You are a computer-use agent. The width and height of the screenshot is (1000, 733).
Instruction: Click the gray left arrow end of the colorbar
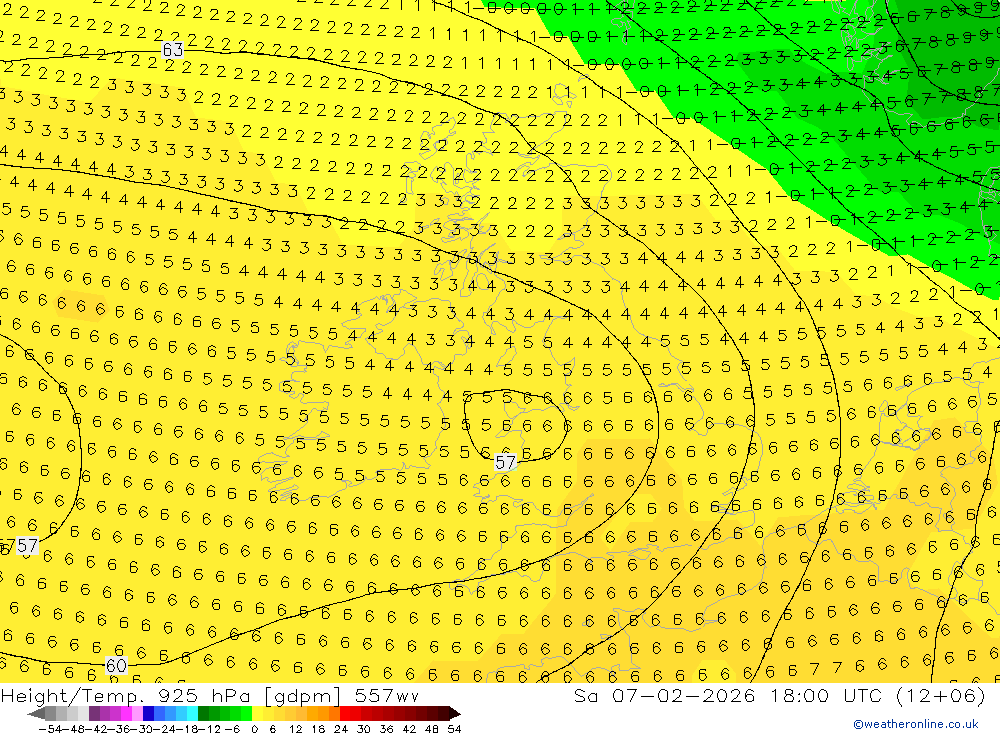coord(36,713)
